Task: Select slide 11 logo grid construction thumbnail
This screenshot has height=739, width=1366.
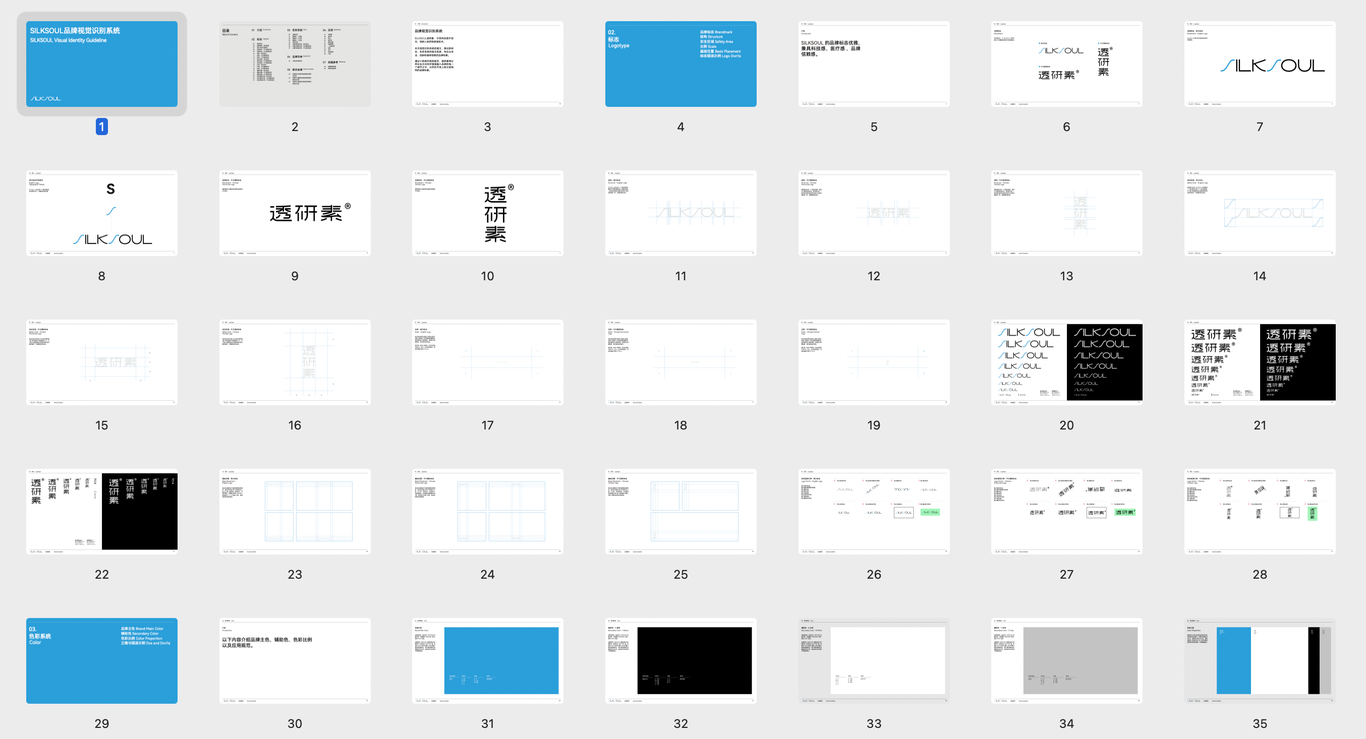Action: [x=681, y=213]
